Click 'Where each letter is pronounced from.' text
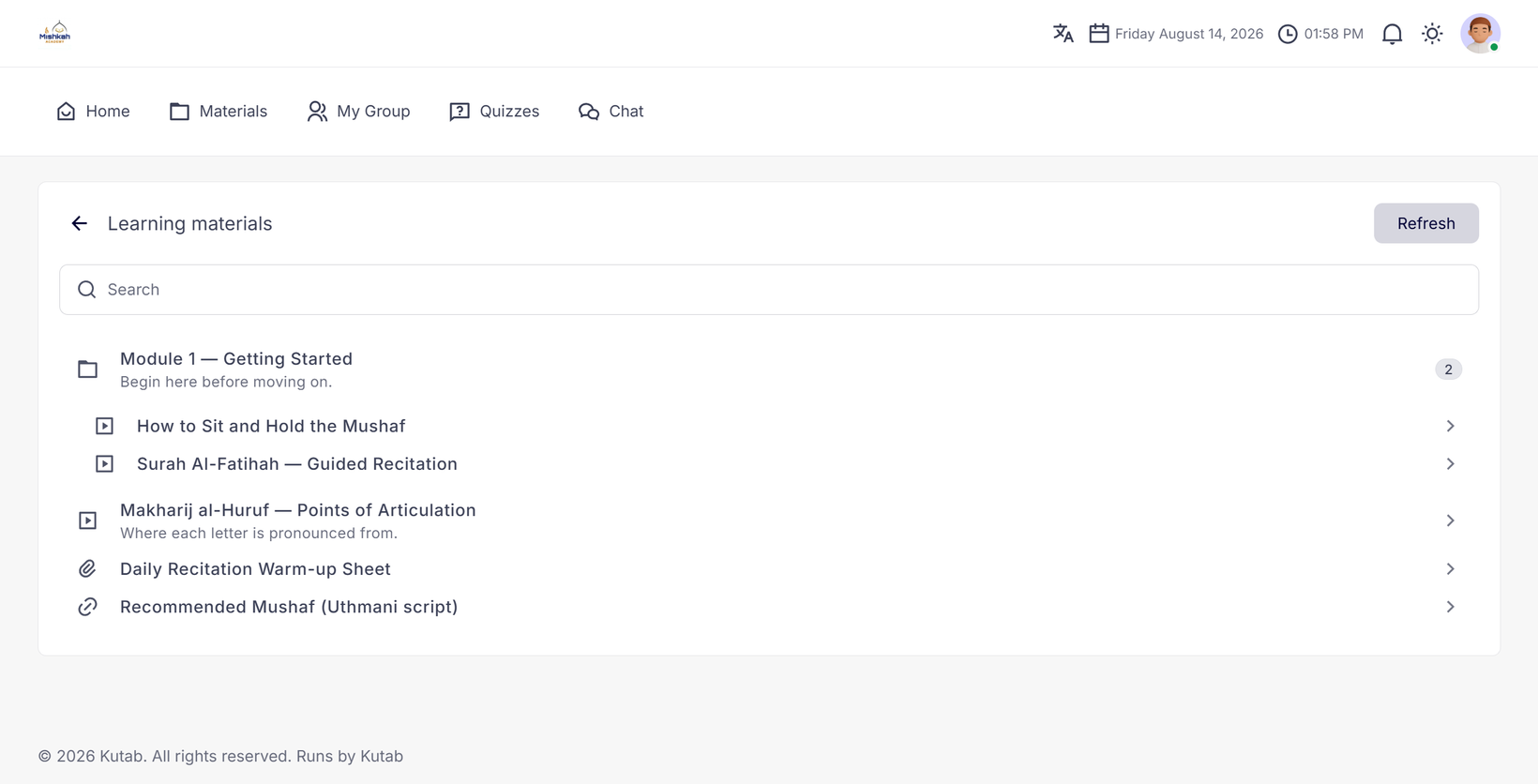Image resolution: width=1538 pixels, height=784 pixels. click(x=259, y=533)
